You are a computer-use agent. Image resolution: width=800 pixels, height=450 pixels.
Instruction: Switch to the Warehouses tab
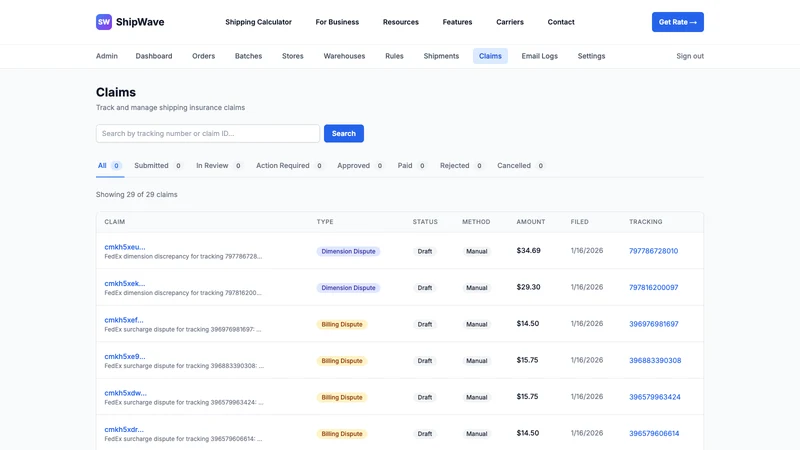344,56
